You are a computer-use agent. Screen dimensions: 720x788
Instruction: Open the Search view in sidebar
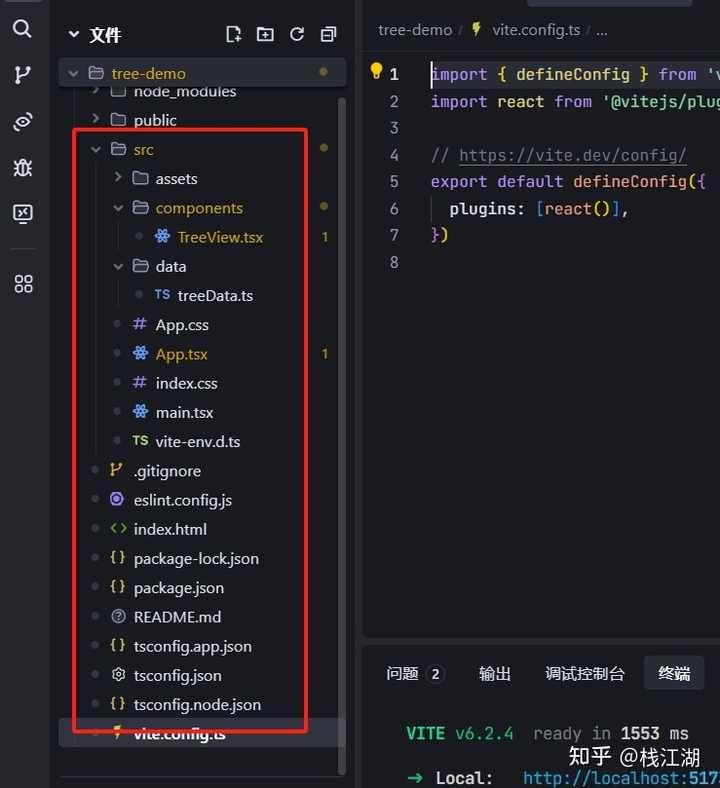coord(22,29)
